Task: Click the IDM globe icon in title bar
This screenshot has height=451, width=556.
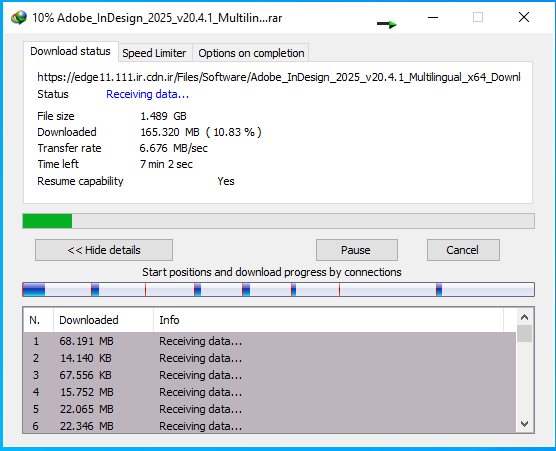Action: pyautogui.click(x=19, y=17)
